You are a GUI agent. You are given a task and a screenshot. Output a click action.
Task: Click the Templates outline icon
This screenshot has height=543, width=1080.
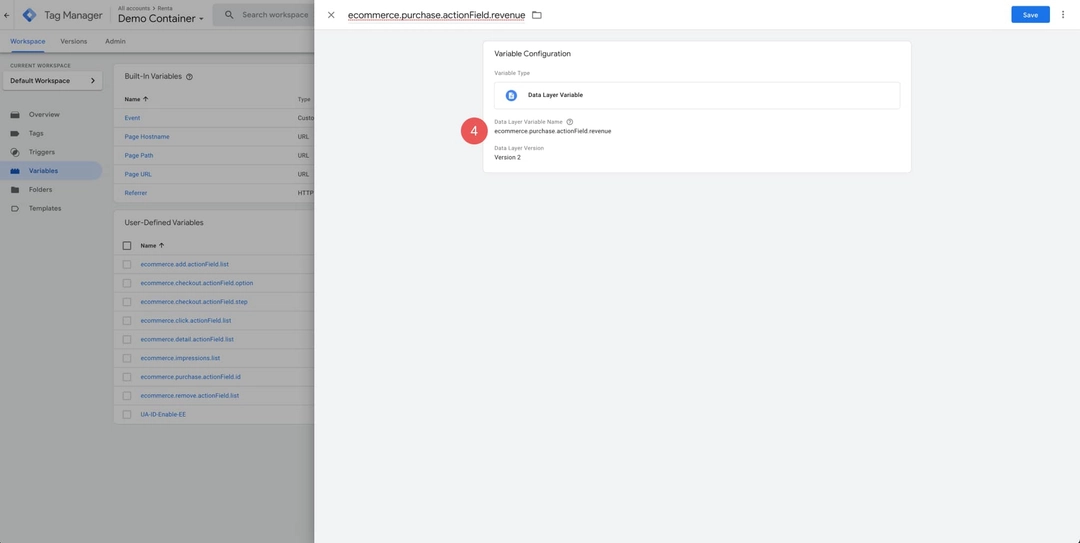pos(15,208)
